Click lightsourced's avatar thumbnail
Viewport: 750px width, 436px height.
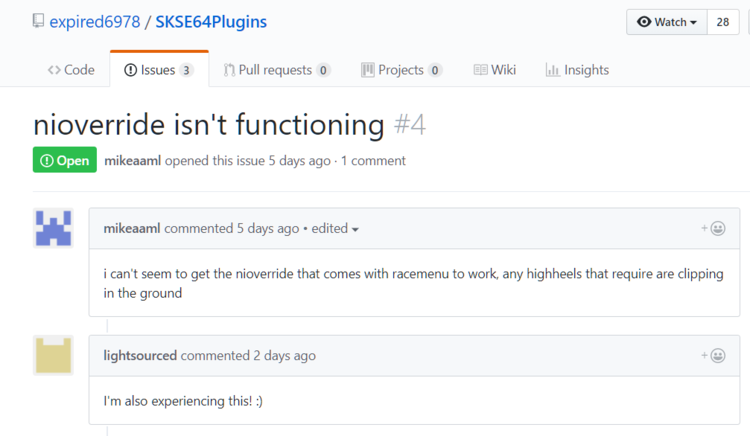click(x=53, y=355)
